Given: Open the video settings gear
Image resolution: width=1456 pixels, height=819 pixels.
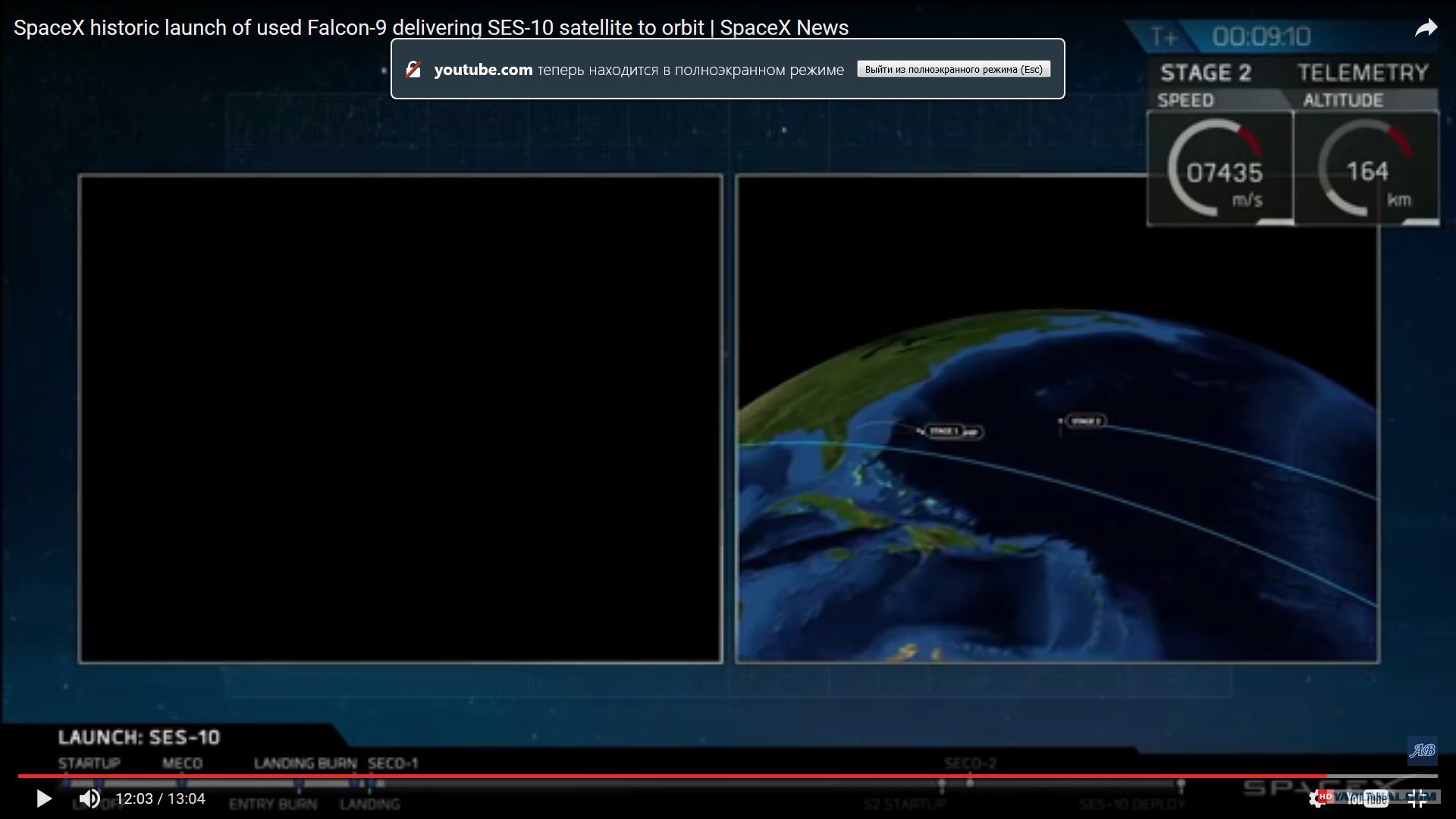Looking at the screenshot, I should [1318, 799].
